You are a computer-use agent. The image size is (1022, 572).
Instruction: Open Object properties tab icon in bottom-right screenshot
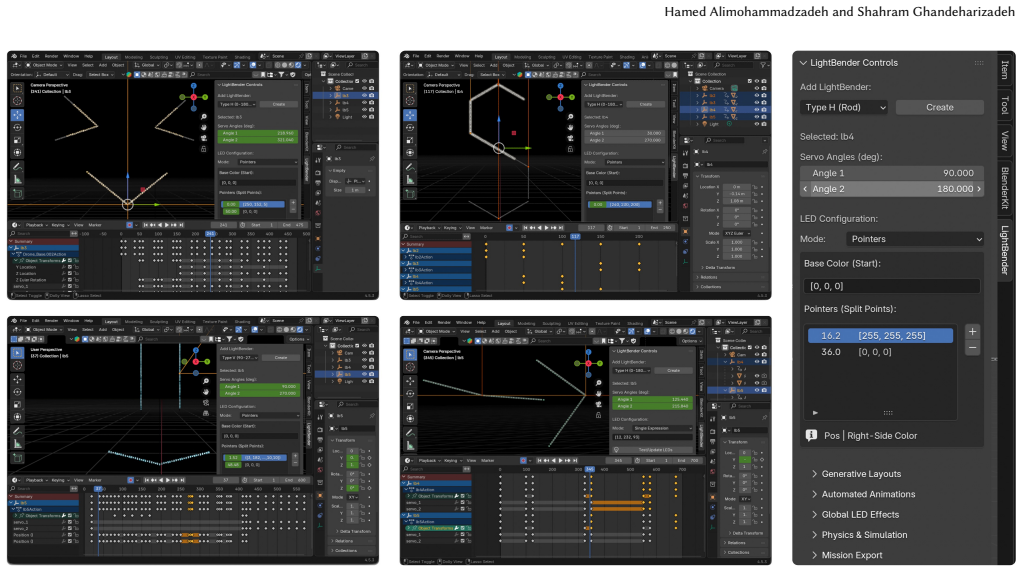tap(712, 497)
